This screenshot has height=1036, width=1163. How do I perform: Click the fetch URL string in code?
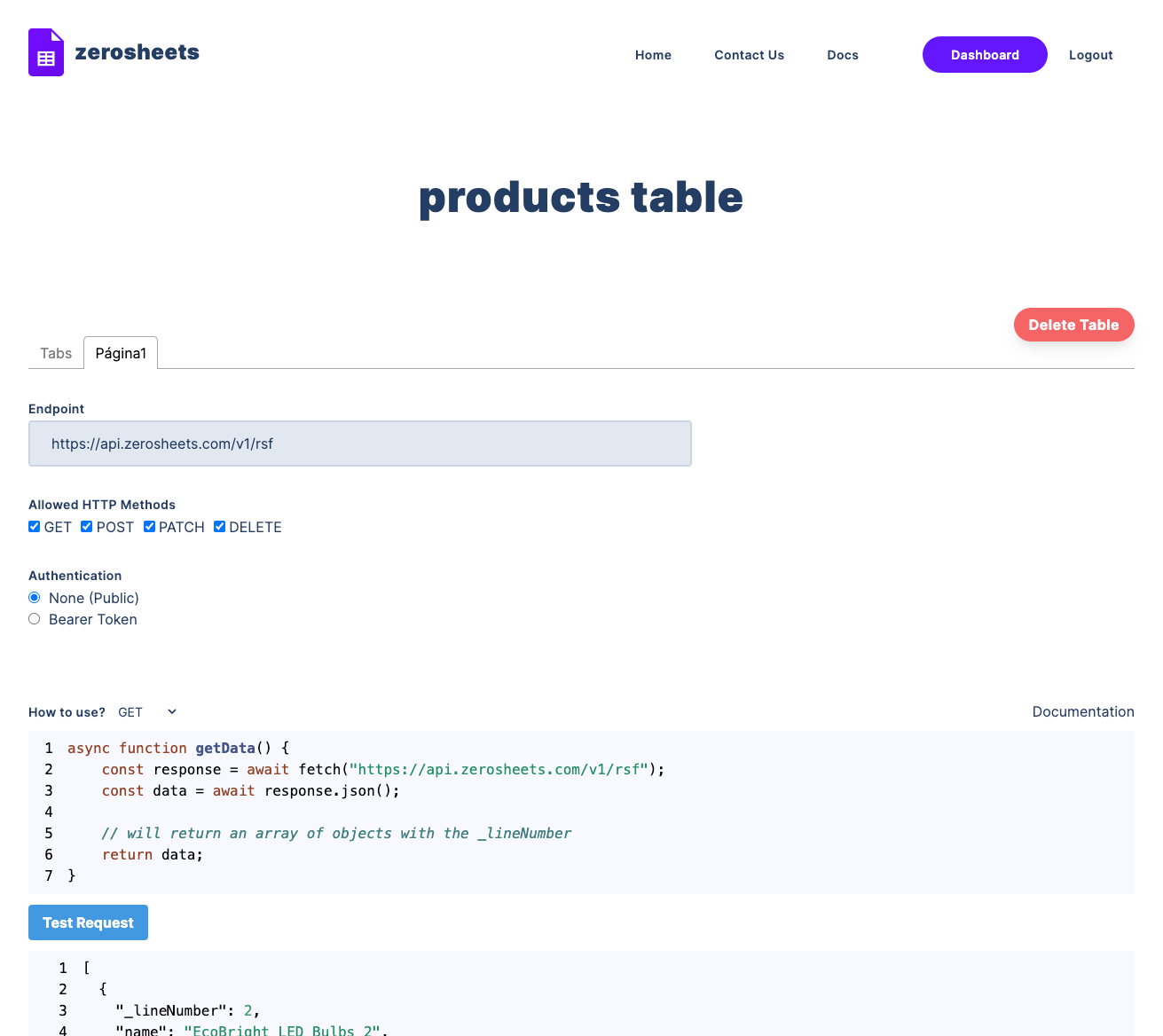pos(499,769)
